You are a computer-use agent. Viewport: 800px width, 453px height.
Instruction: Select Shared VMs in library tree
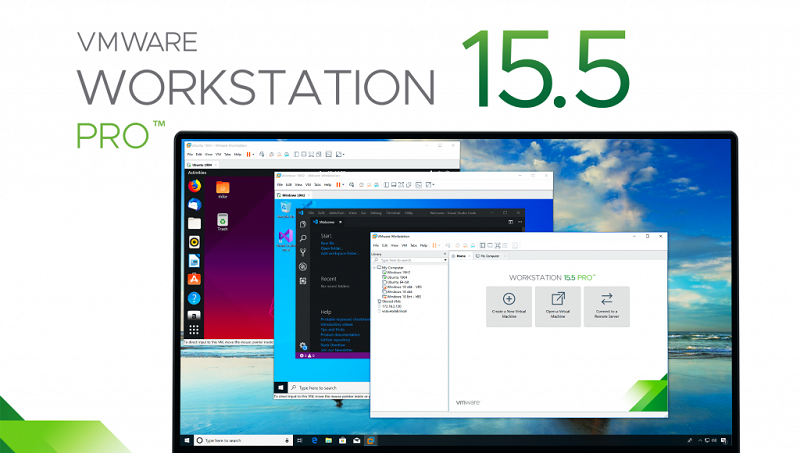[390, 301]
